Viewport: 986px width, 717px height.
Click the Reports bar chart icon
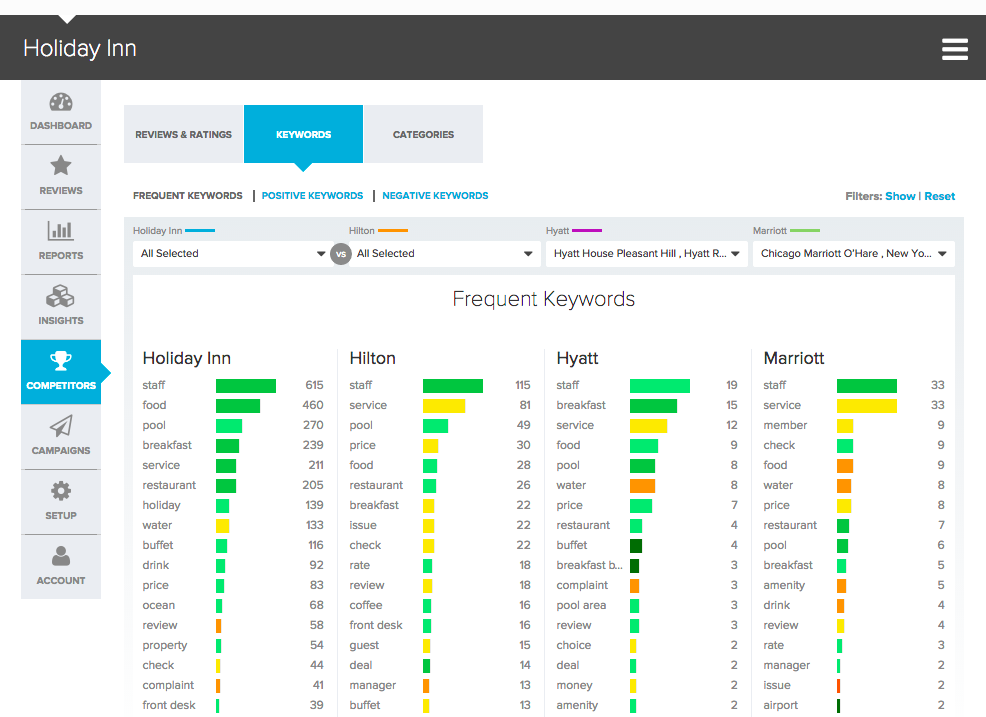(61, 231)
